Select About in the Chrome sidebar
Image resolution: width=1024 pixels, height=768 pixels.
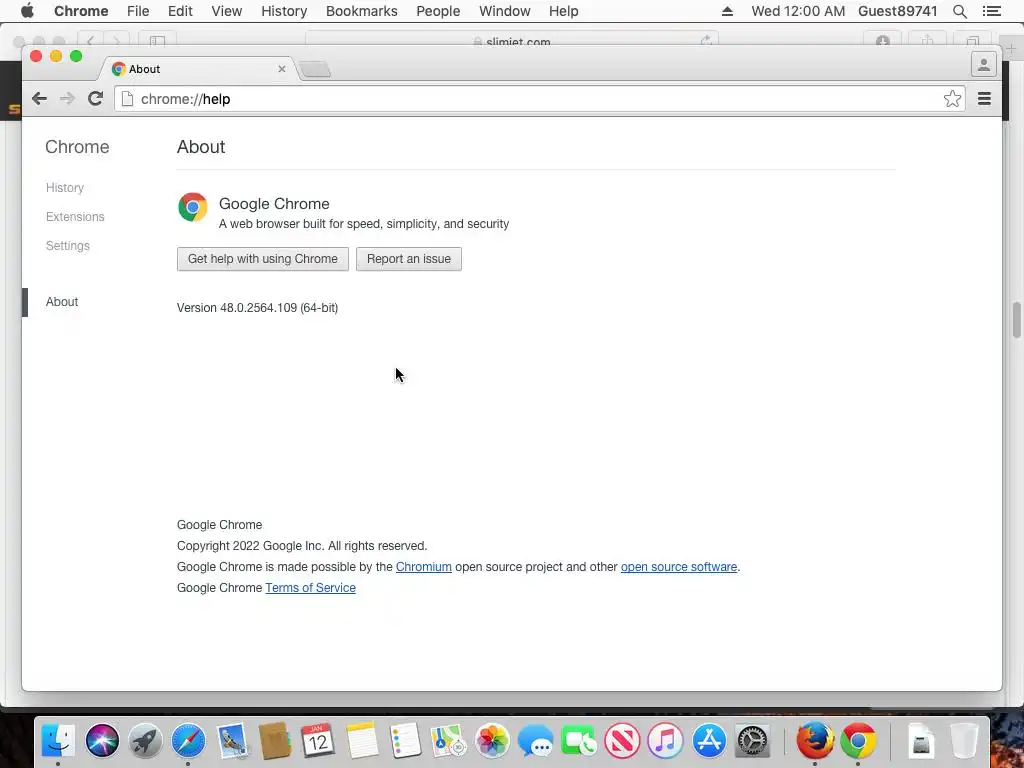point(62,302)
